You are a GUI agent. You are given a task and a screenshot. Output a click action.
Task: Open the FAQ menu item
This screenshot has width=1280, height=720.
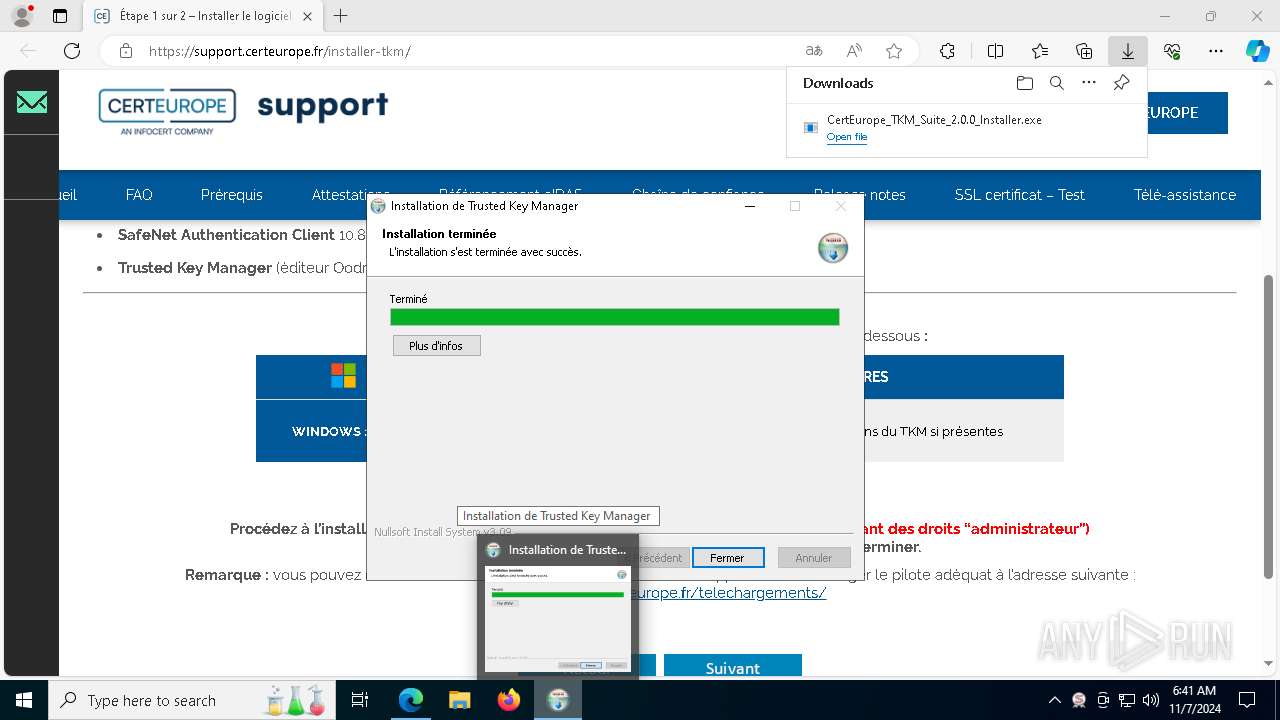pos(139,195)
